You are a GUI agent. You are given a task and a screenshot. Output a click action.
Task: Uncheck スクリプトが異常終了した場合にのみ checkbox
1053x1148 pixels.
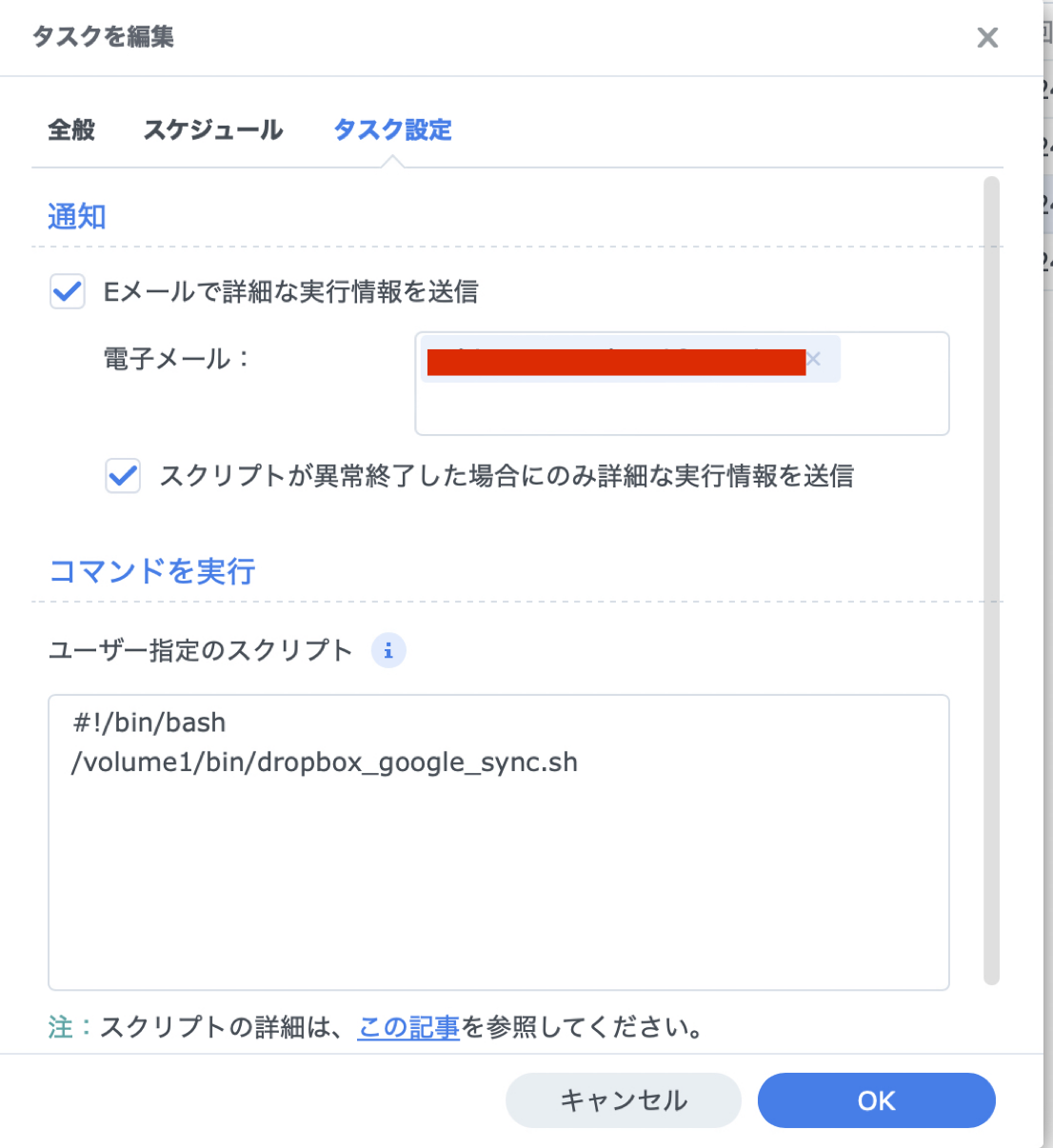[123, 475]
